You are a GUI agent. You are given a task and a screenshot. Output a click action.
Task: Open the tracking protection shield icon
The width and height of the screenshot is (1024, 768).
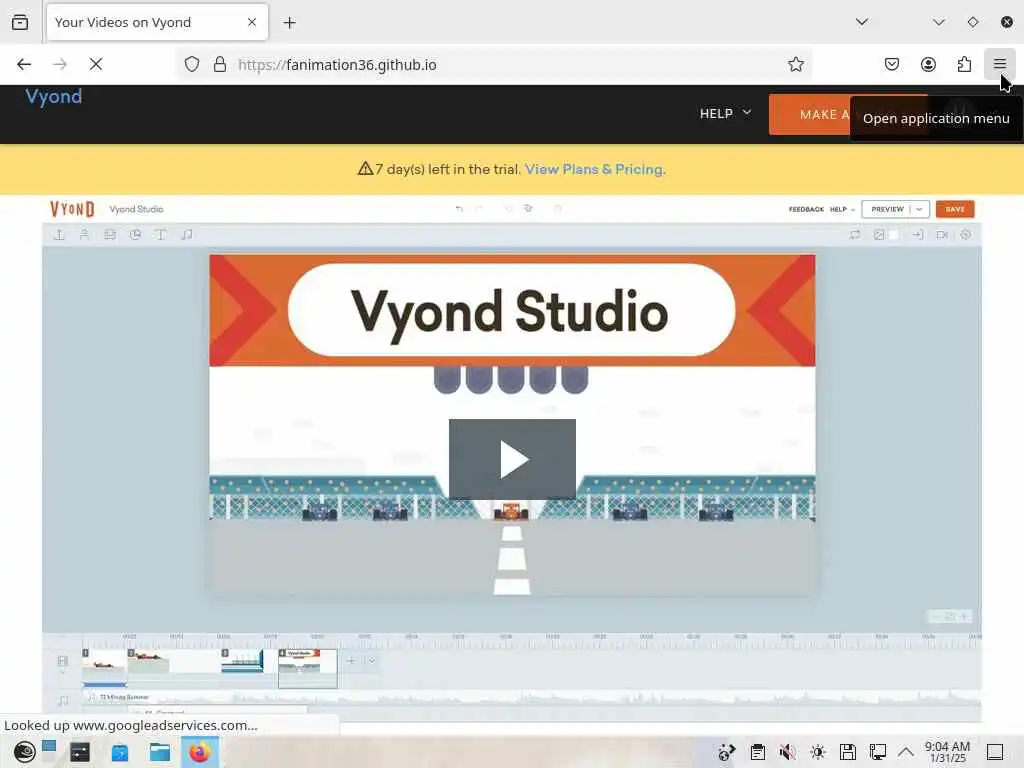pyautogui.click(x=191, y=64)
